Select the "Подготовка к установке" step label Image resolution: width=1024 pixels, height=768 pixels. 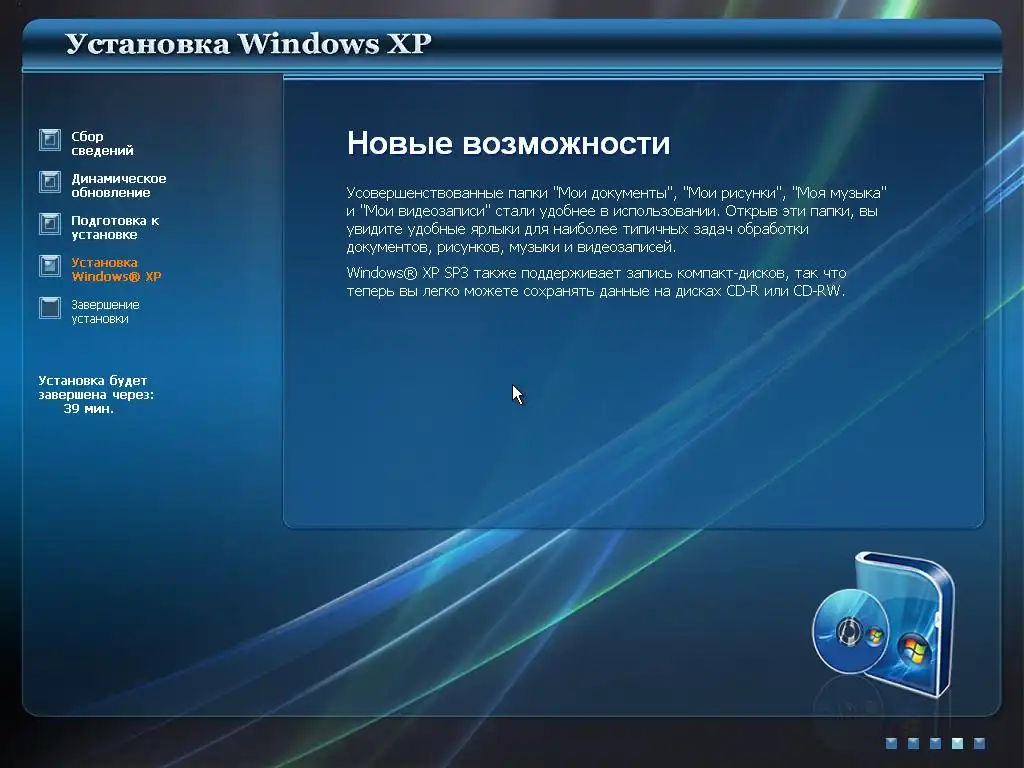pos(115,227)
